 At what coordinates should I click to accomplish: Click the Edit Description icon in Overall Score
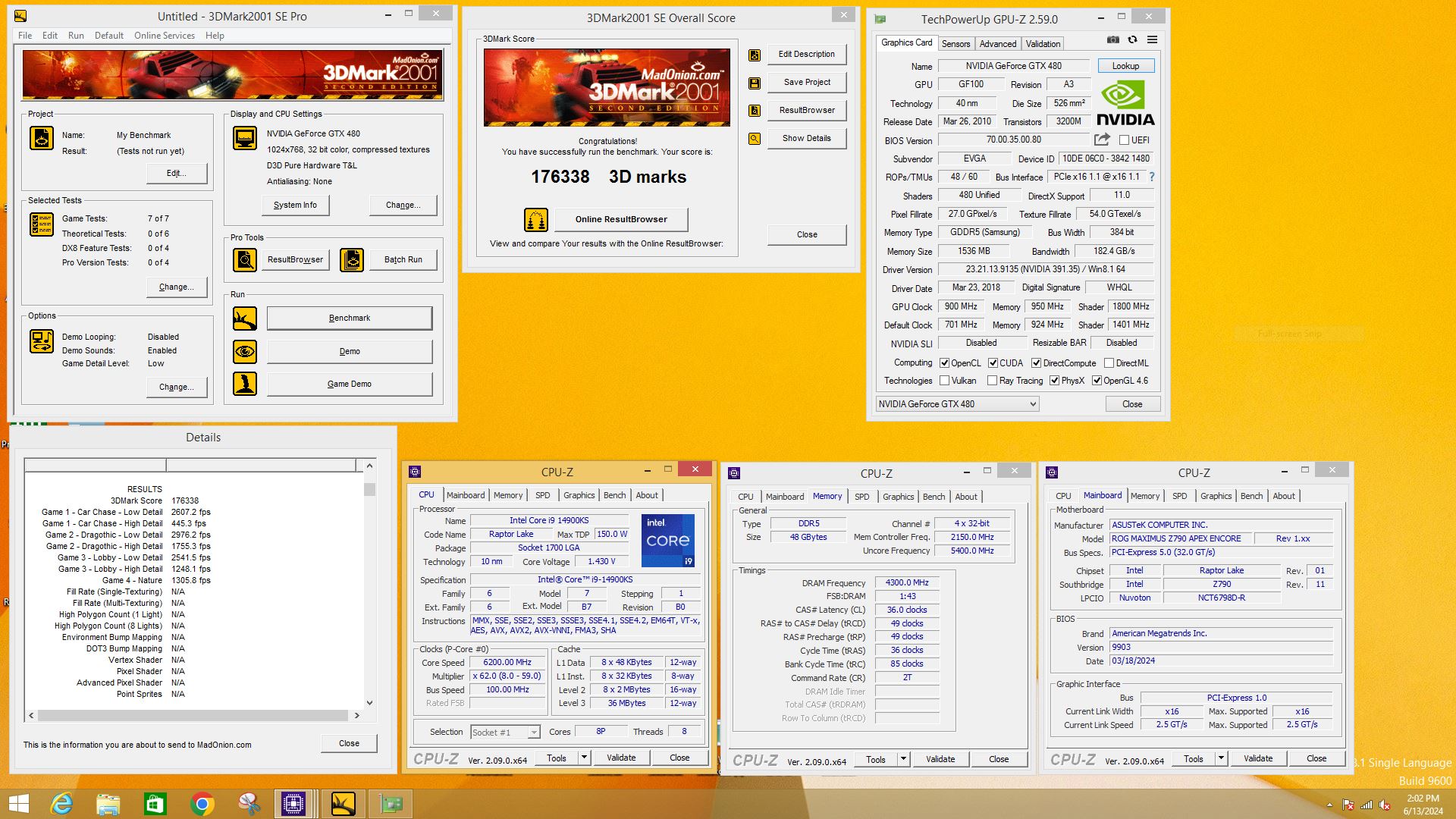tap(755, 55)
